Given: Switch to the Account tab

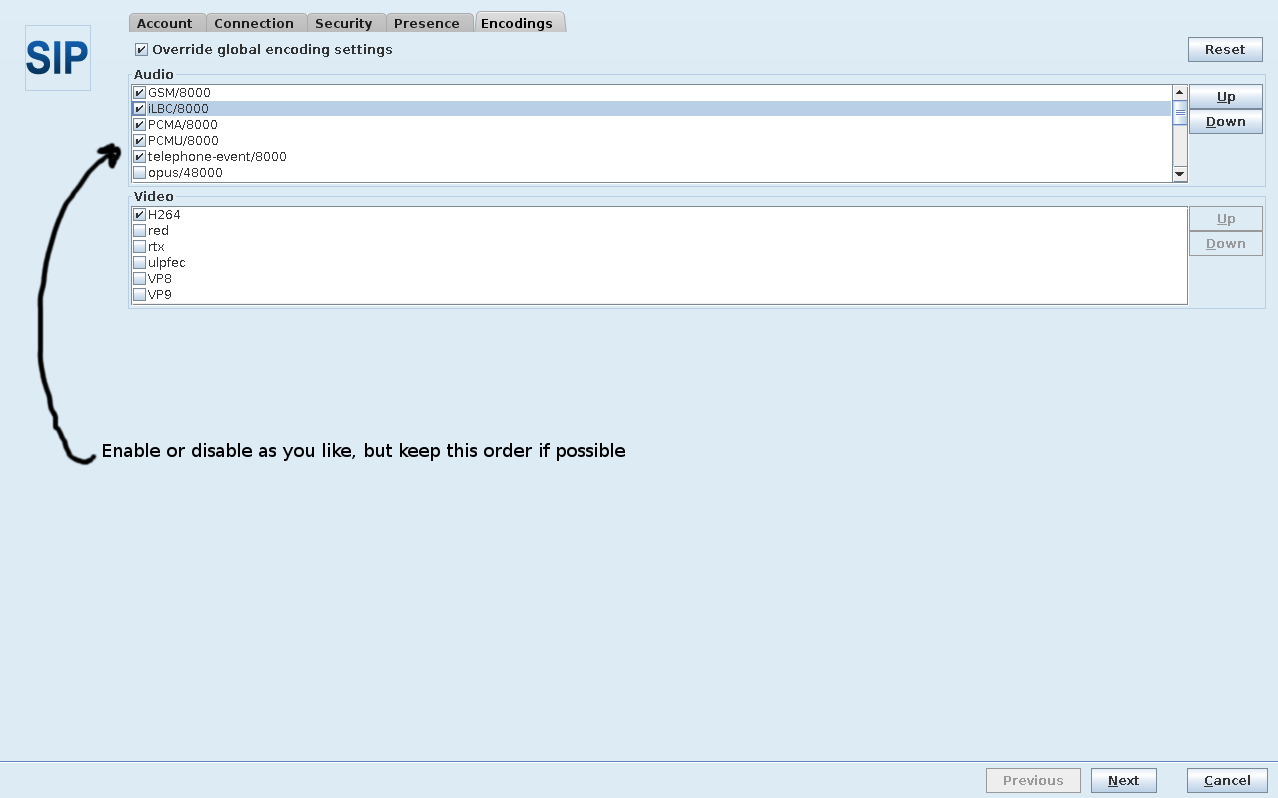Looking at the screenshot, I should [165, 23].
